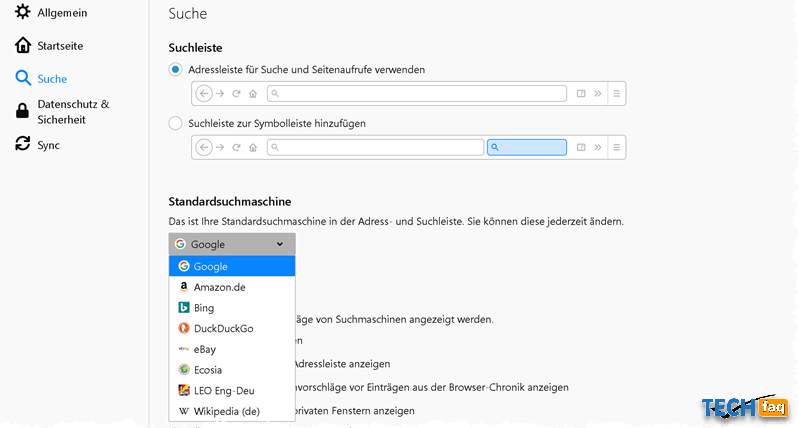Click the Wikipedia W icon

tap(184, 411)
